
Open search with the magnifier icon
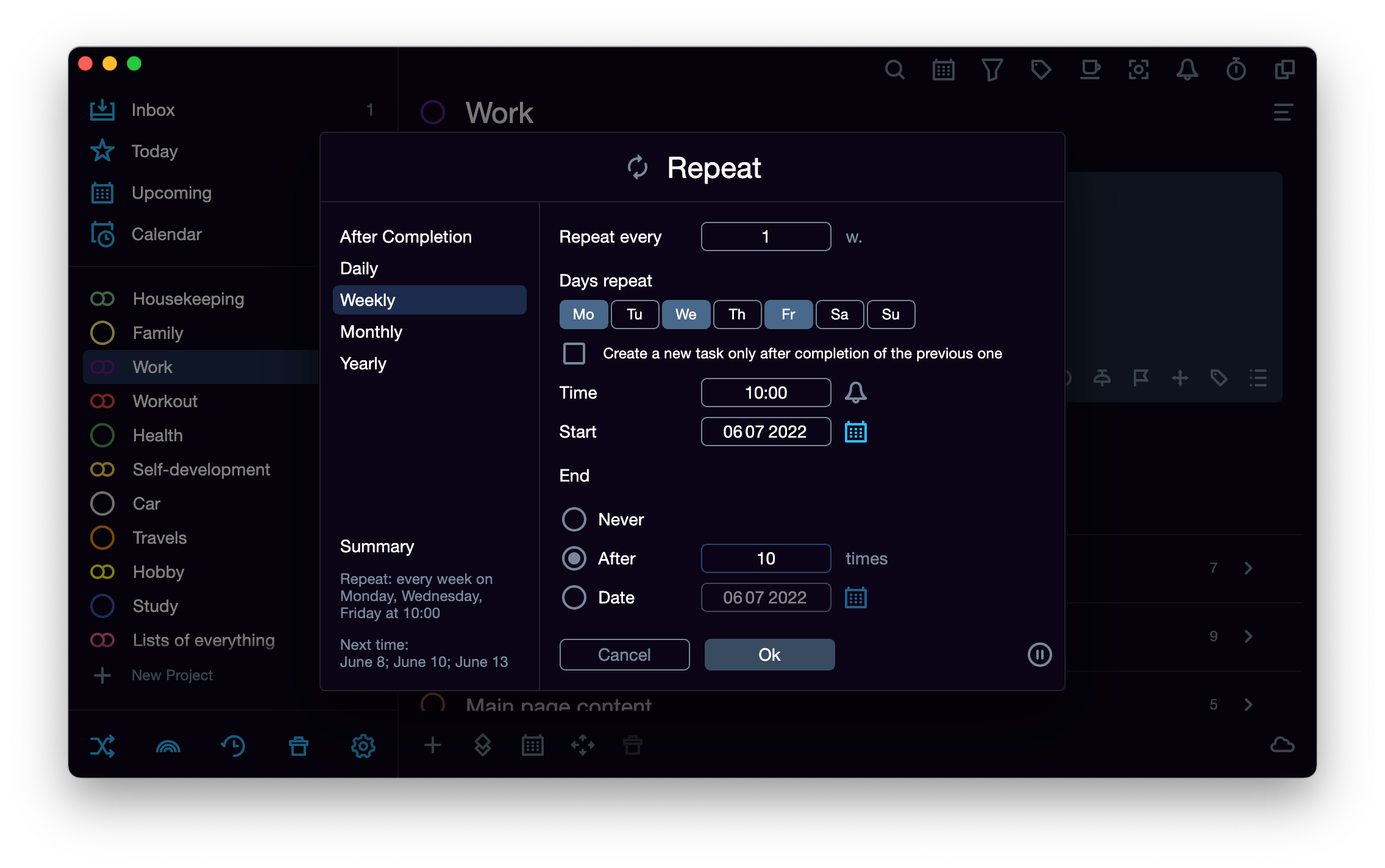pyautogui.click(x=894, y=69)
